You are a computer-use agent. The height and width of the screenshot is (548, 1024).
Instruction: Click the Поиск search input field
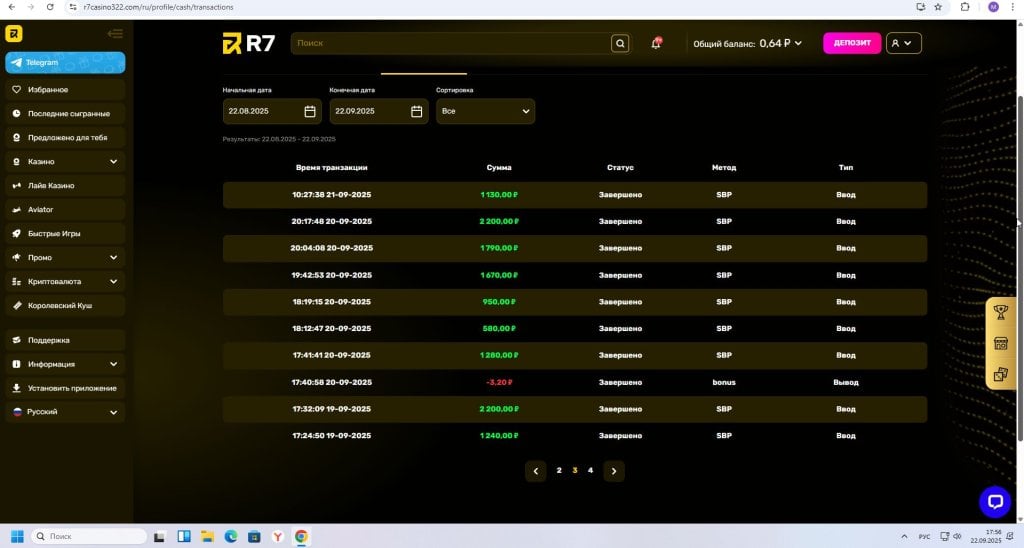point(451,44)
